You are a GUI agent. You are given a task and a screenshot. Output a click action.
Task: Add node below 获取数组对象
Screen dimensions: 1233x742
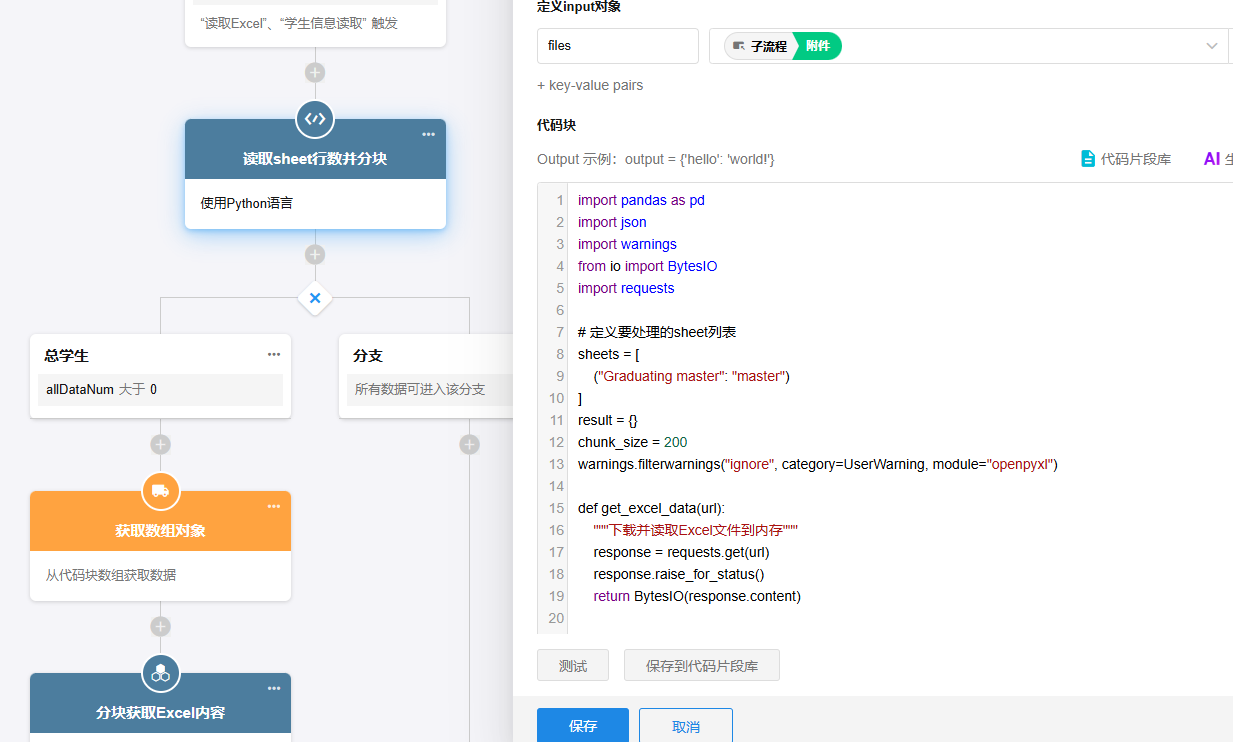pos(161,626)
